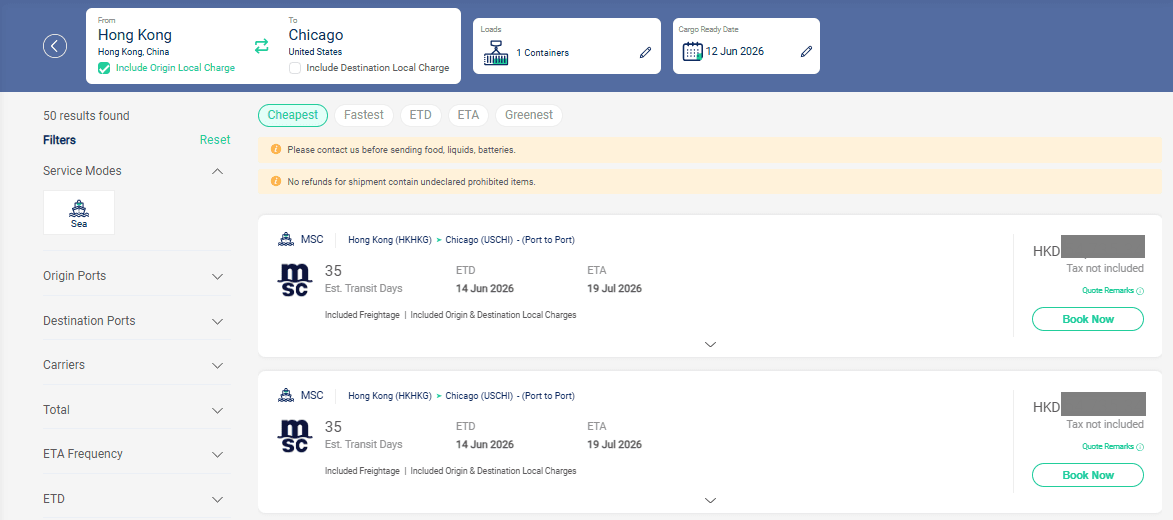Click the MSC logo in the second result
Screen dimensions: 1173x520
click(x=295, y=435)
